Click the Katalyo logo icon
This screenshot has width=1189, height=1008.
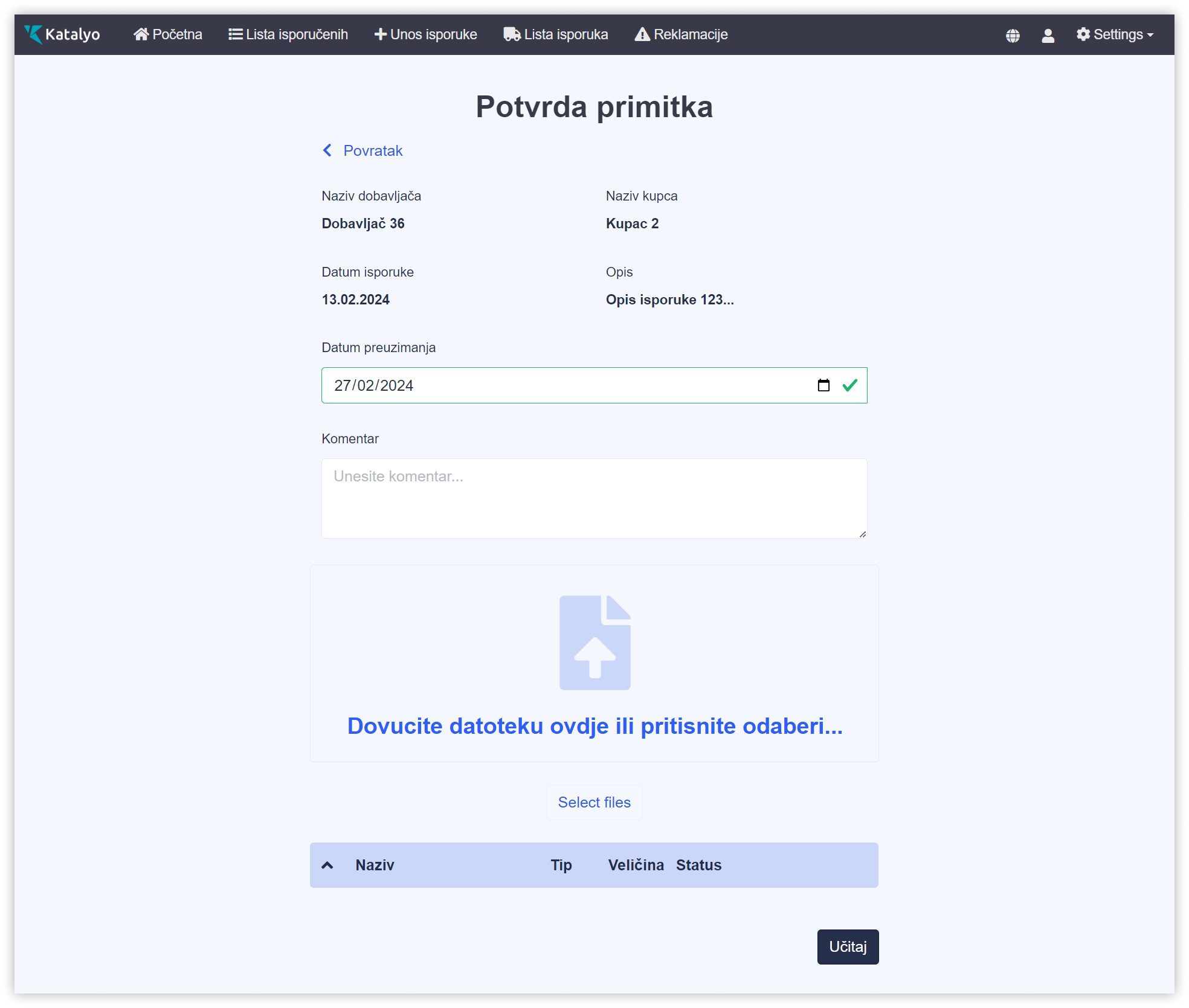34,34
